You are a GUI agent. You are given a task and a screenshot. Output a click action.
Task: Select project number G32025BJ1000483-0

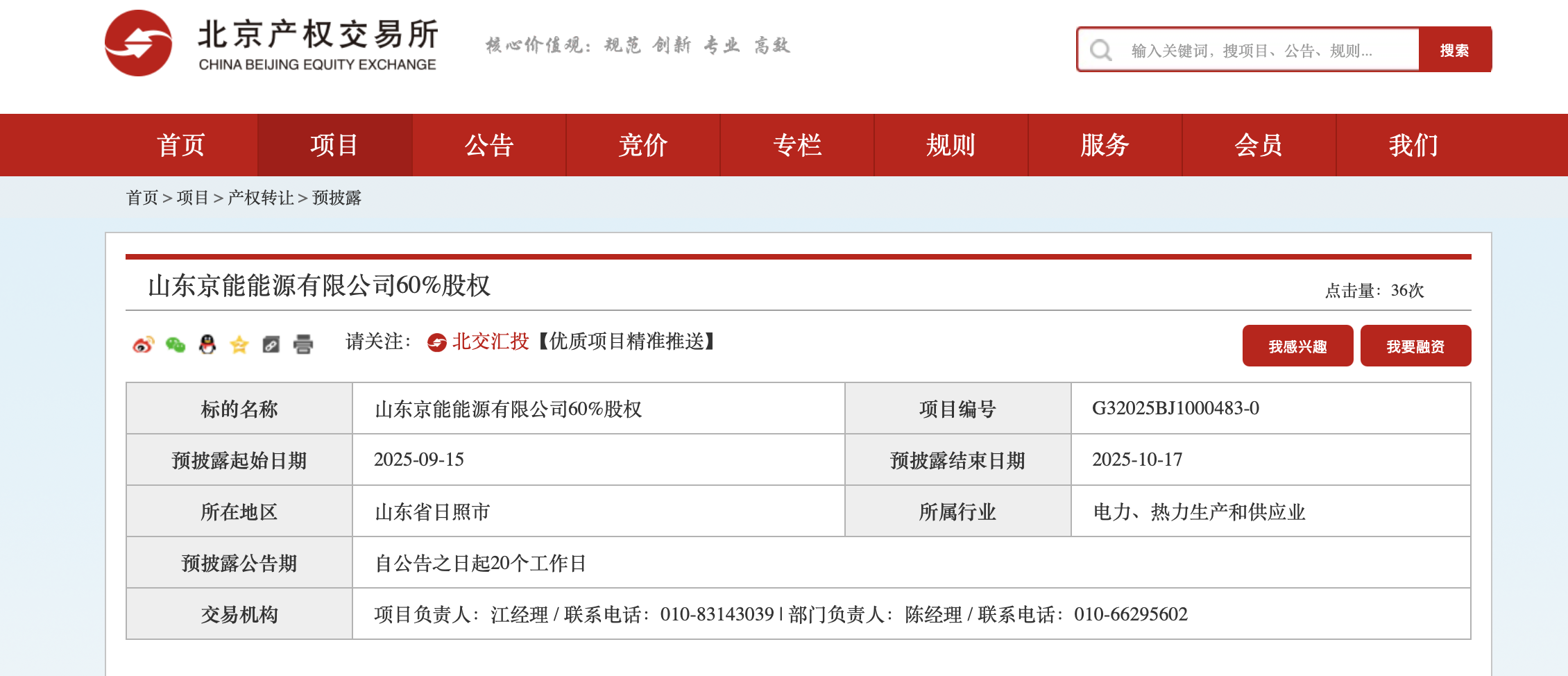pos(1175,408)
